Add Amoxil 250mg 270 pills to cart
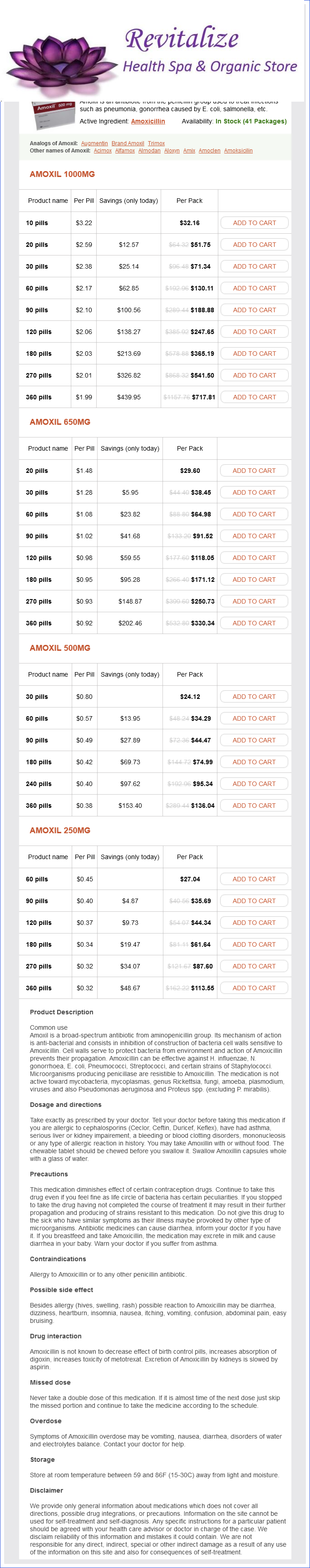This screenshot has width=310, height=1568. (x=254, y=966)
